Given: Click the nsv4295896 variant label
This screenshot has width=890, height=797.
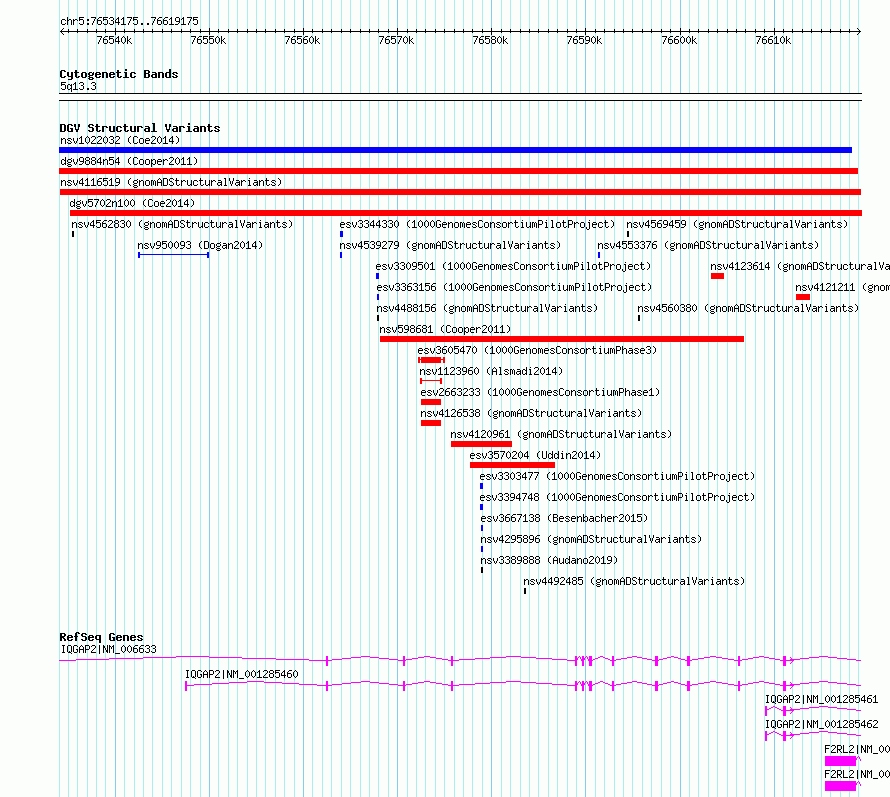Looking at the screenshot, I should pyautogui.click(x=591, y=539).
